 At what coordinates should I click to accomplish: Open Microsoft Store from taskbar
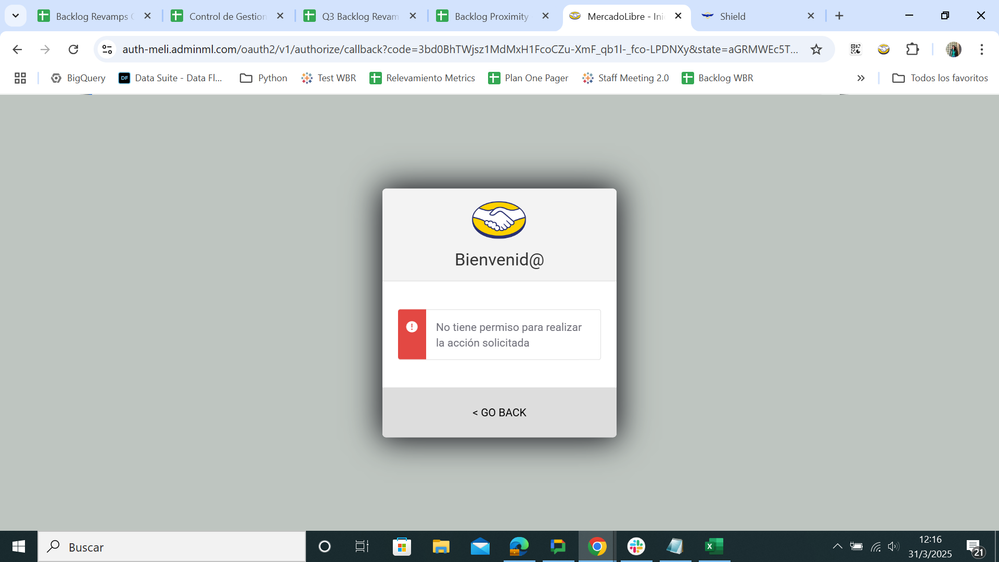401,547
